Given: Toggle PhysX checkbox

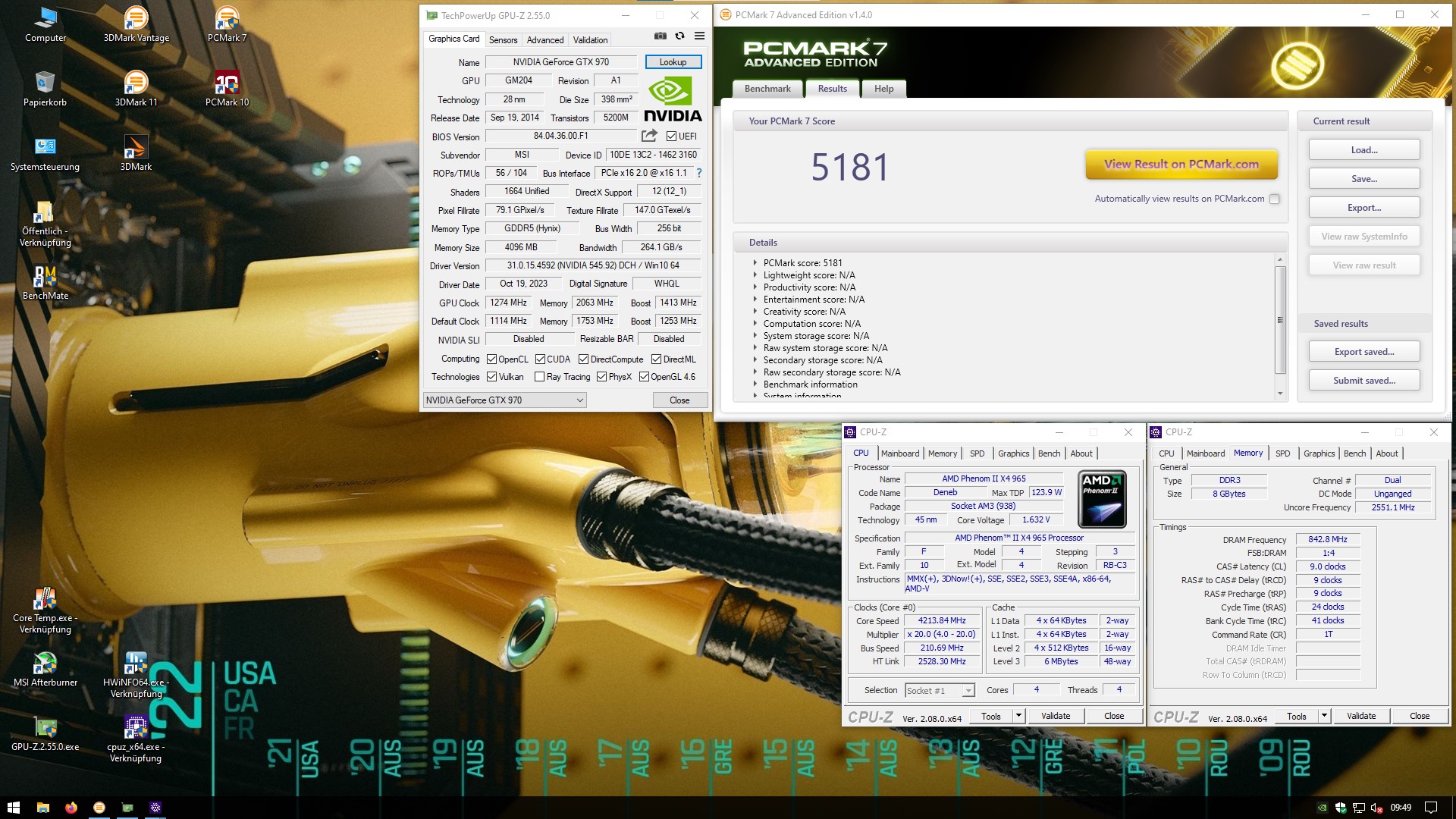Looking at the screenshot, I should click(601, 377).
